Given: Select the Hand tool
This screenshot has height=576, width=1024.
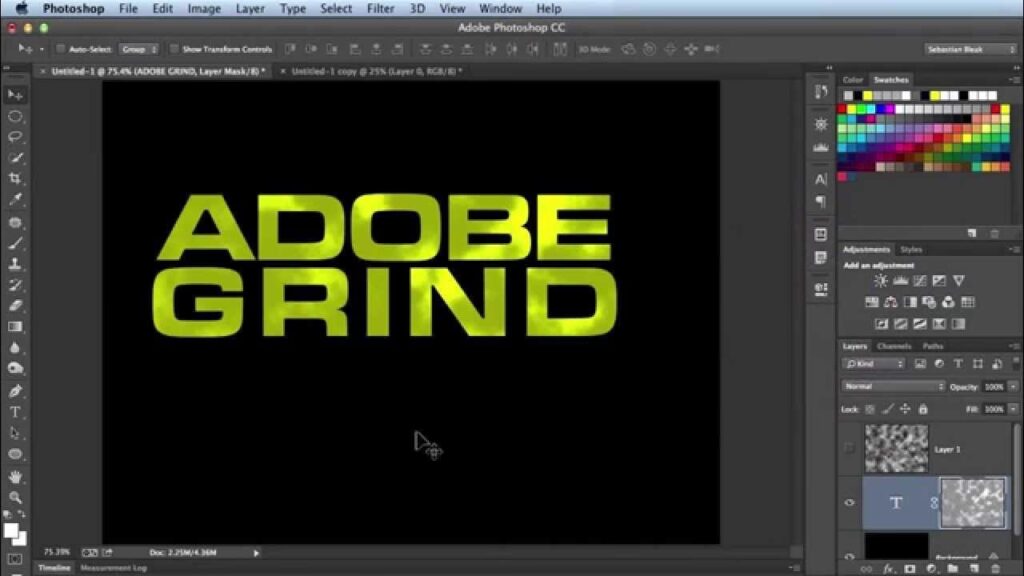Looking at the screenshot, I should (x=15, y=476).
